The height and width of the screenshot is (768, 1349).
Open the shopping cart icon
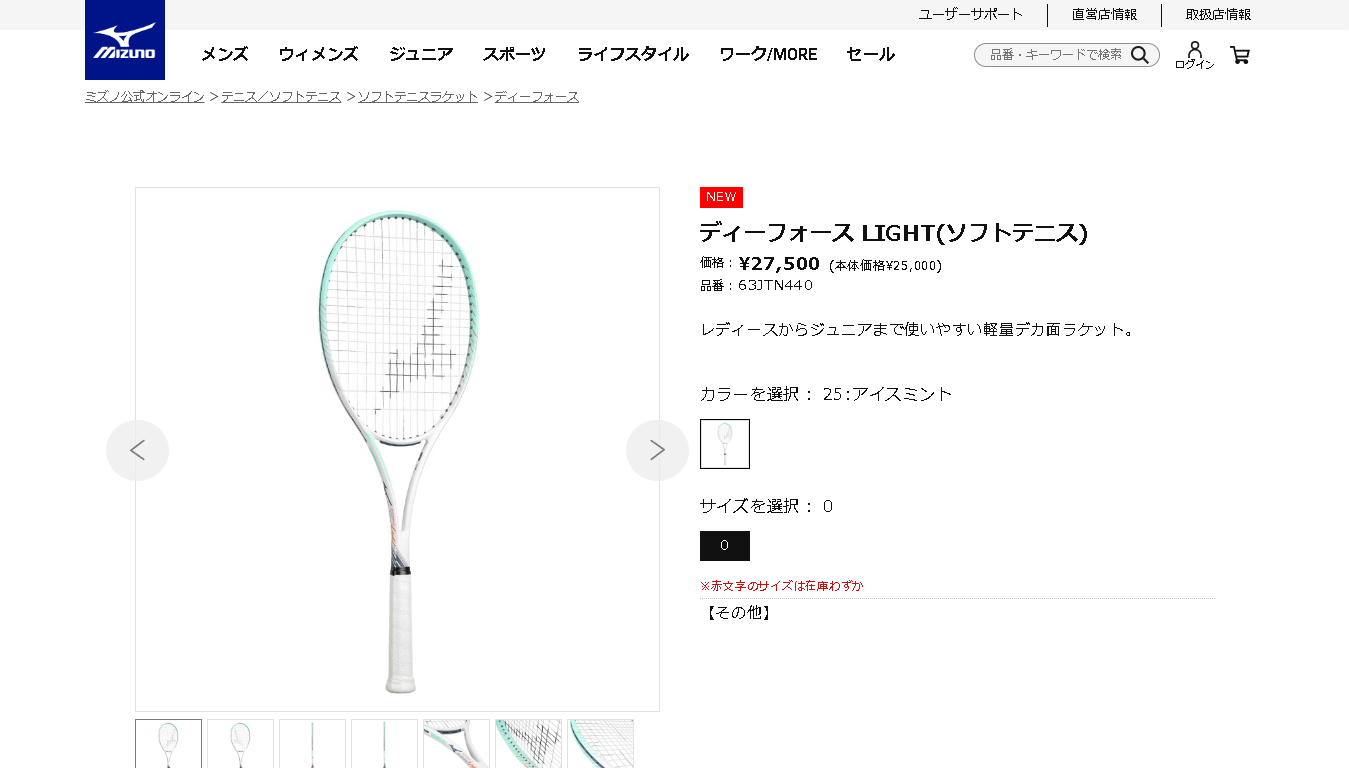(x=1239, y=55)
